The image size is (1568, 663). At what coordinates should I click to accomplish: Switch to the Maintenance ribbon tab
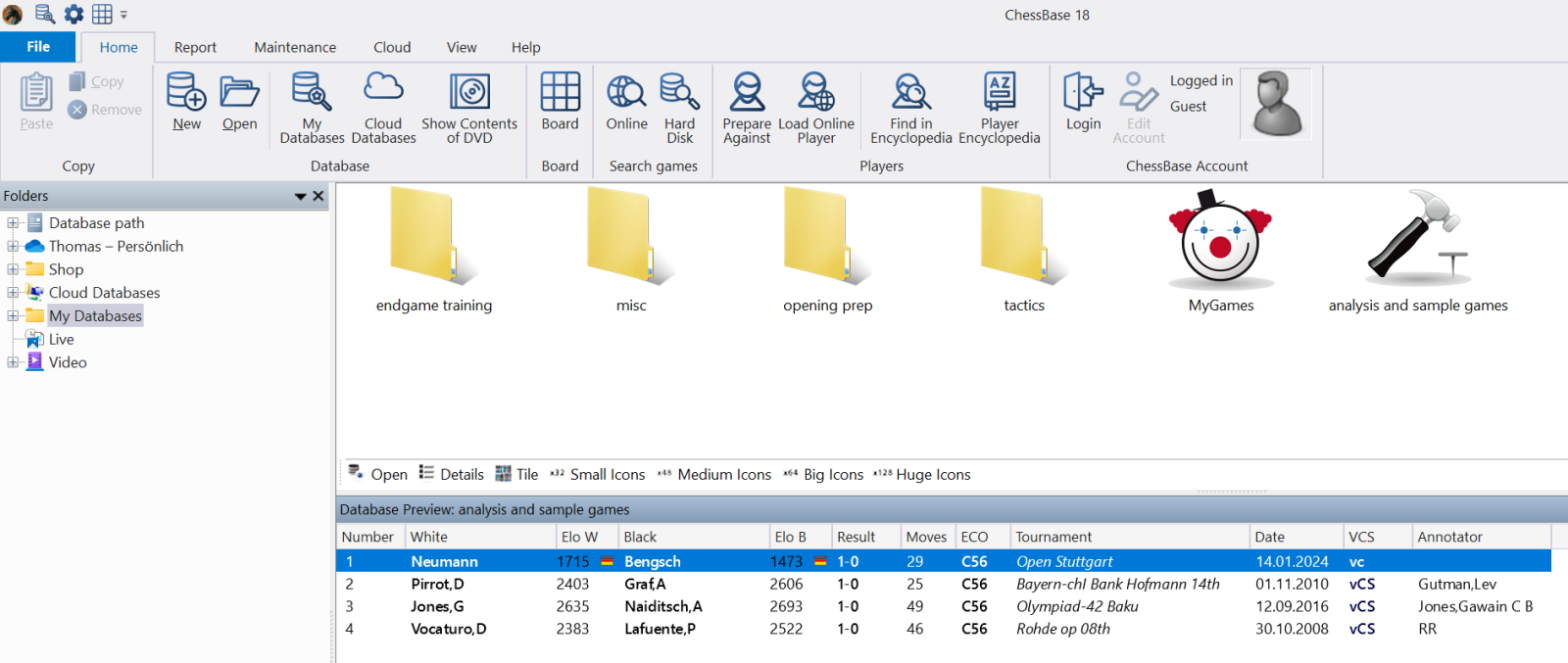click(x=295, y=47)
